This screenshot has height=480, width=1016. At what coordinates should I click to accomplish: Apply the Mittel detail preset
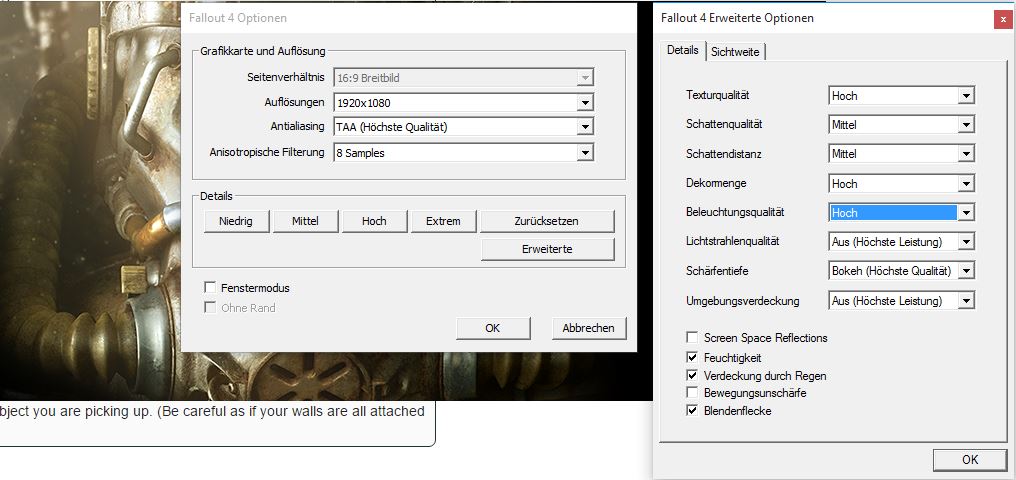point(305,221)
